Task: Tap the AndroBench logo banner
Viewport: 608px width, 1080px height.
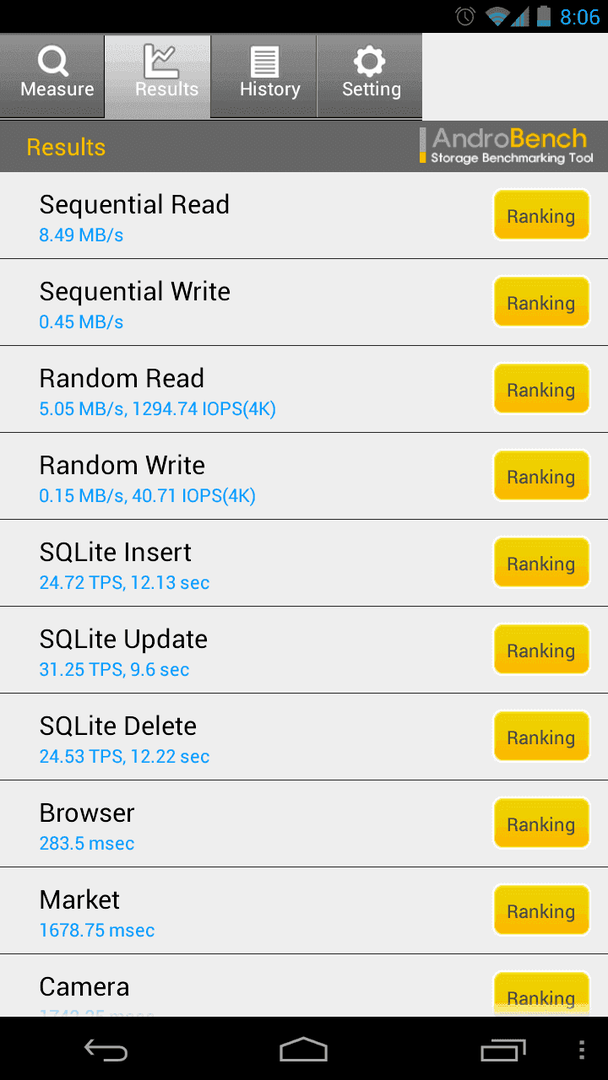Action: coord(507,145)
